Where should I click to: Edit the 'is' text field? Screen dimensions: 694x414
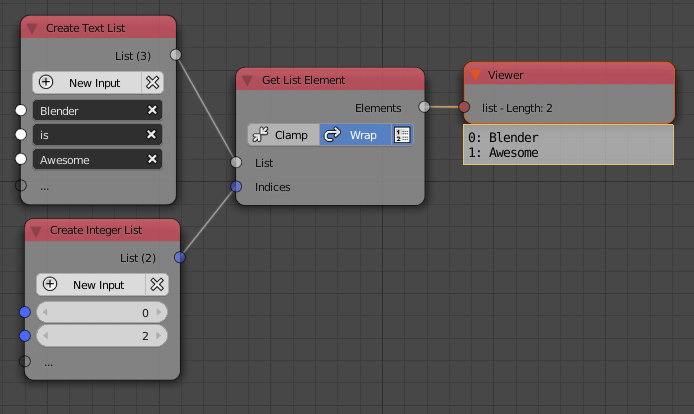tap(97, 135)
